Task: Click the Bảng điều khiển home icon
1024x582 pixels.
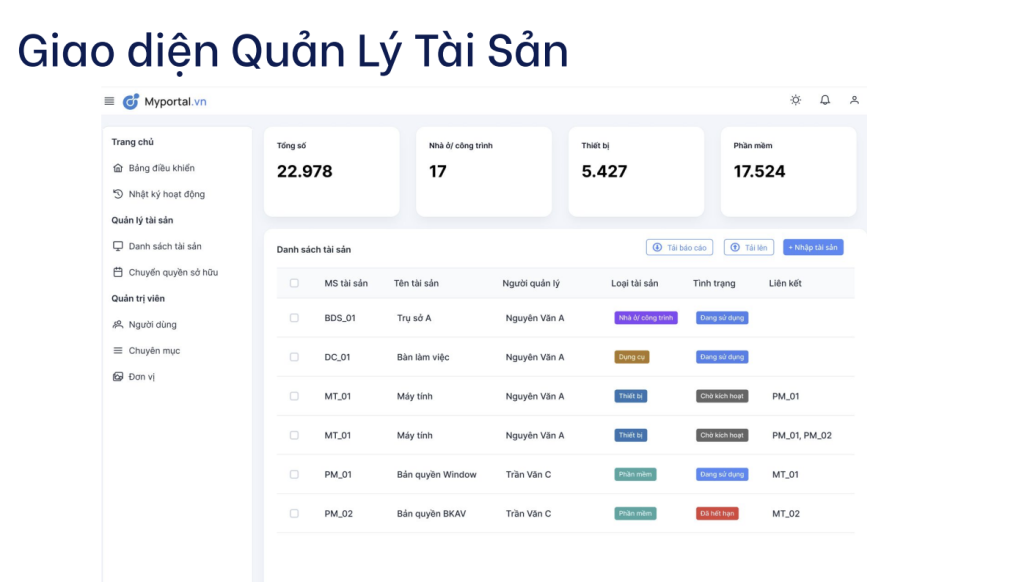Action: click(118, 168)
